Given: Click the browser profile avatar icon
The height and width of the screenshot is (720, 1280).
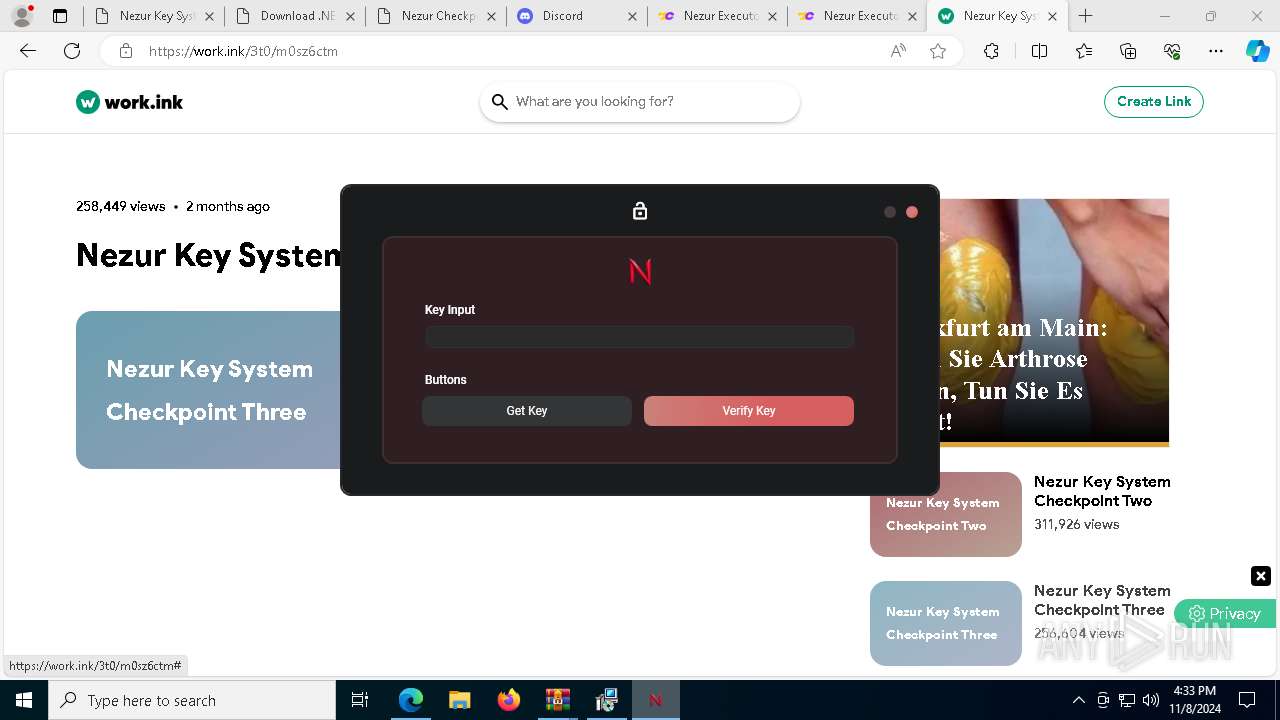Looking at the screenshot, I should [x=22, y=16].
